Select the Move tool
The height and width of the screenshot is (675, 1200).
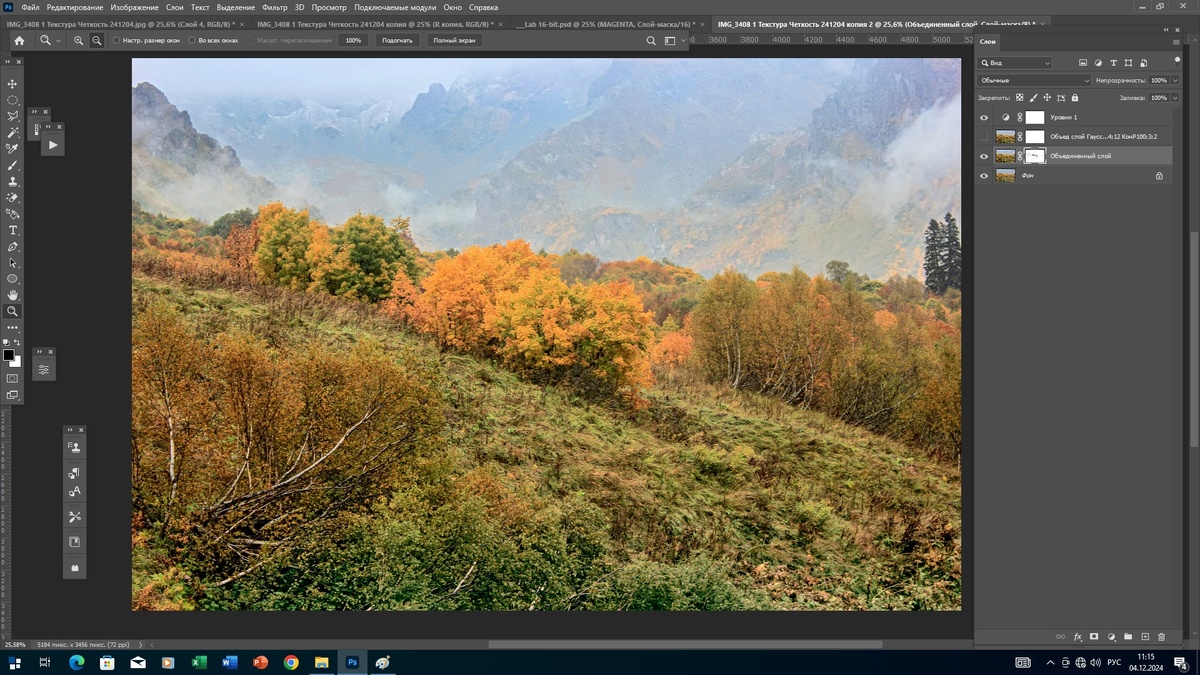point(13,84)
